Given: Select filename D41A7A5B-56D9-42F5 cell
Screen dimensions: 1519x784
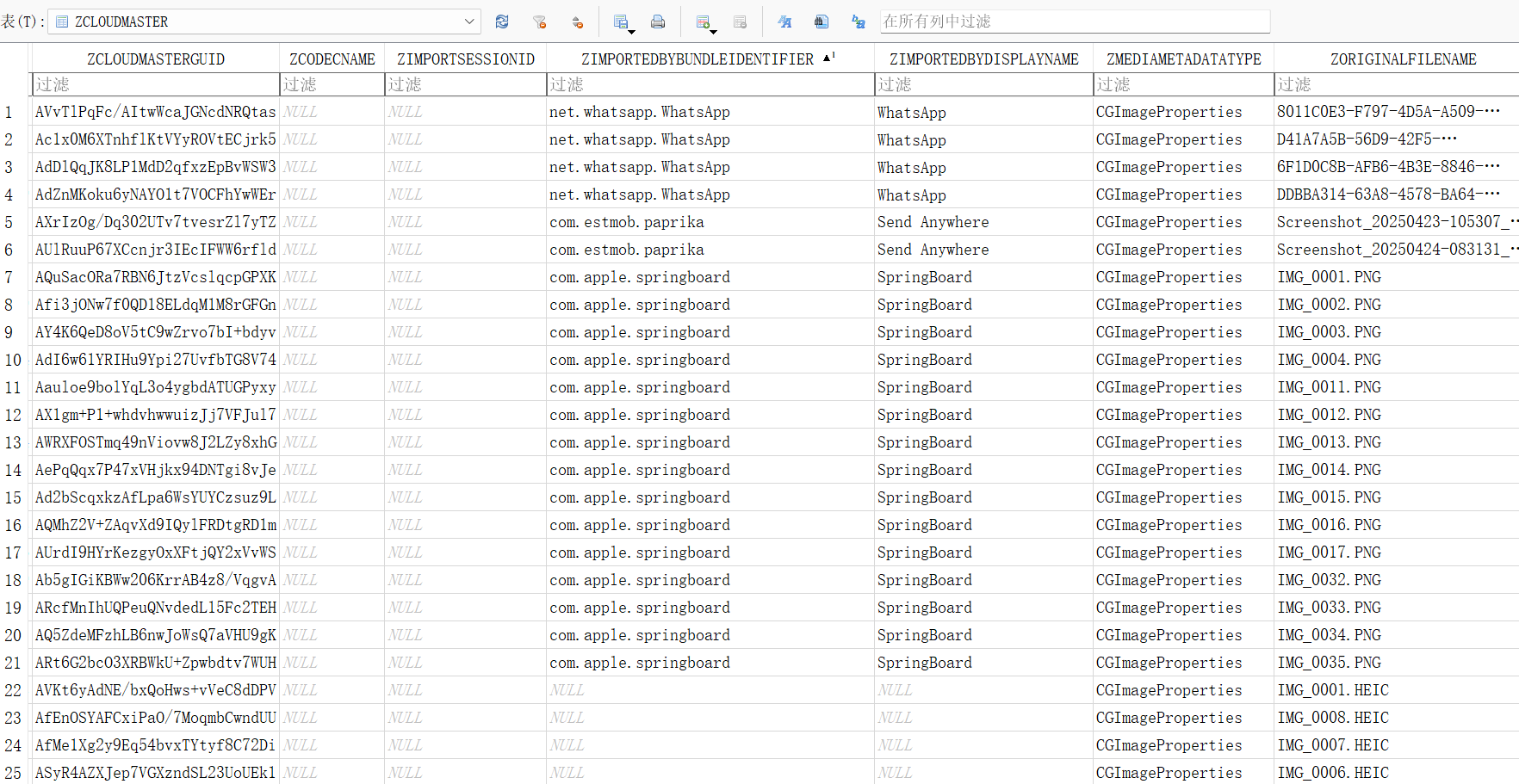Looking at the screenshot, I should coord(1397,139).
